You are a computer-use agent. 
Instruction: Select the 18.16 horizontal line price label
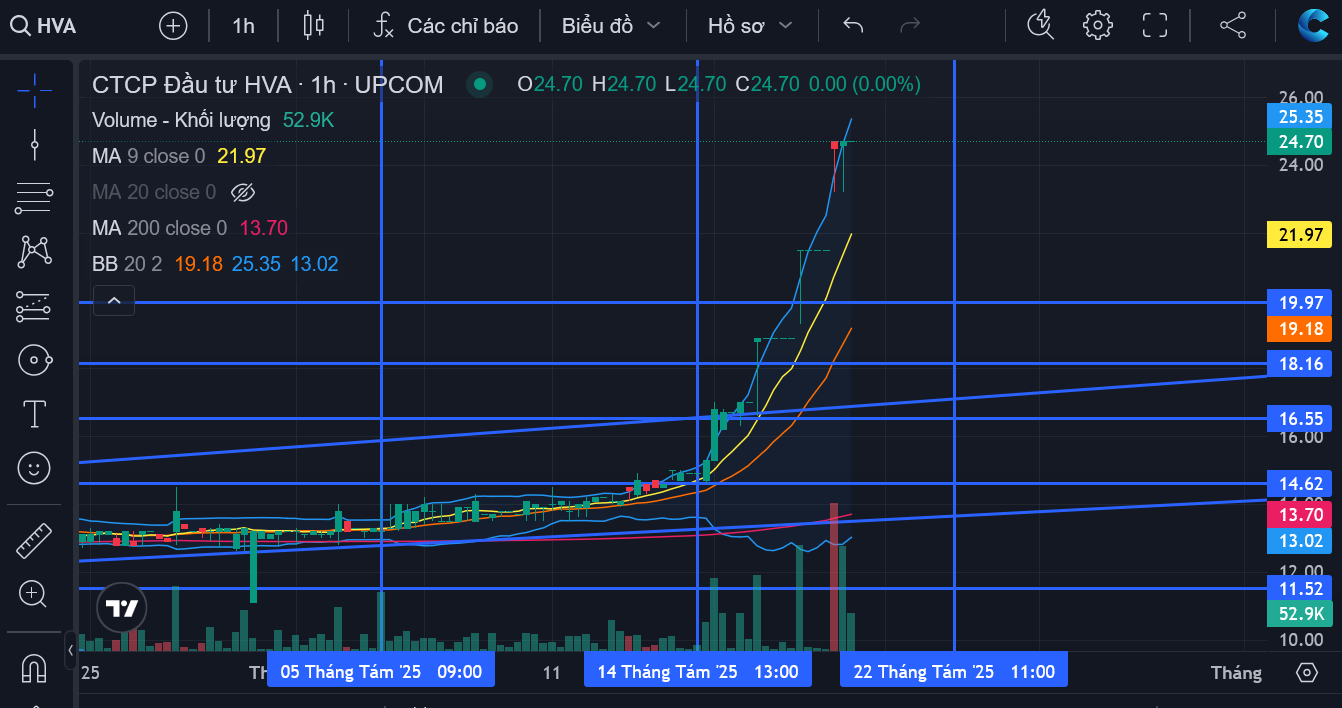(1301, 364)
